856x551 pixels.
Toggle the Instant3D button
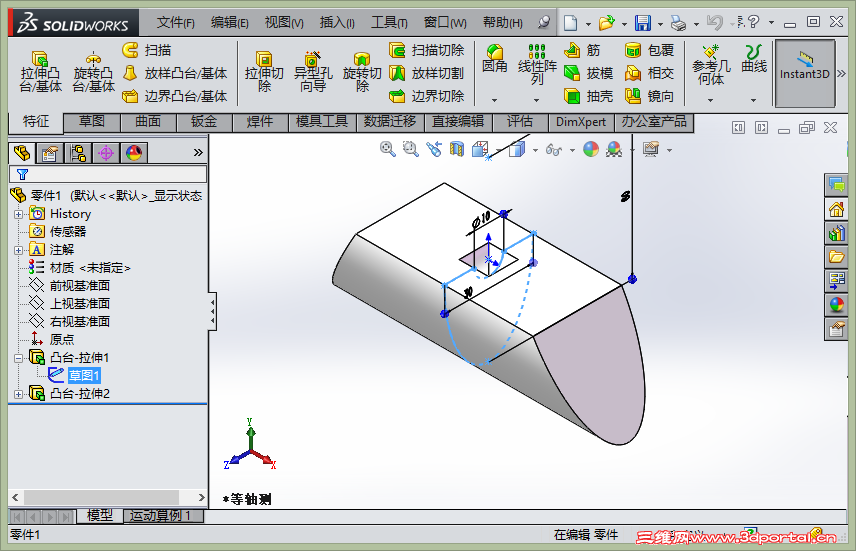[x=805, y=73]
